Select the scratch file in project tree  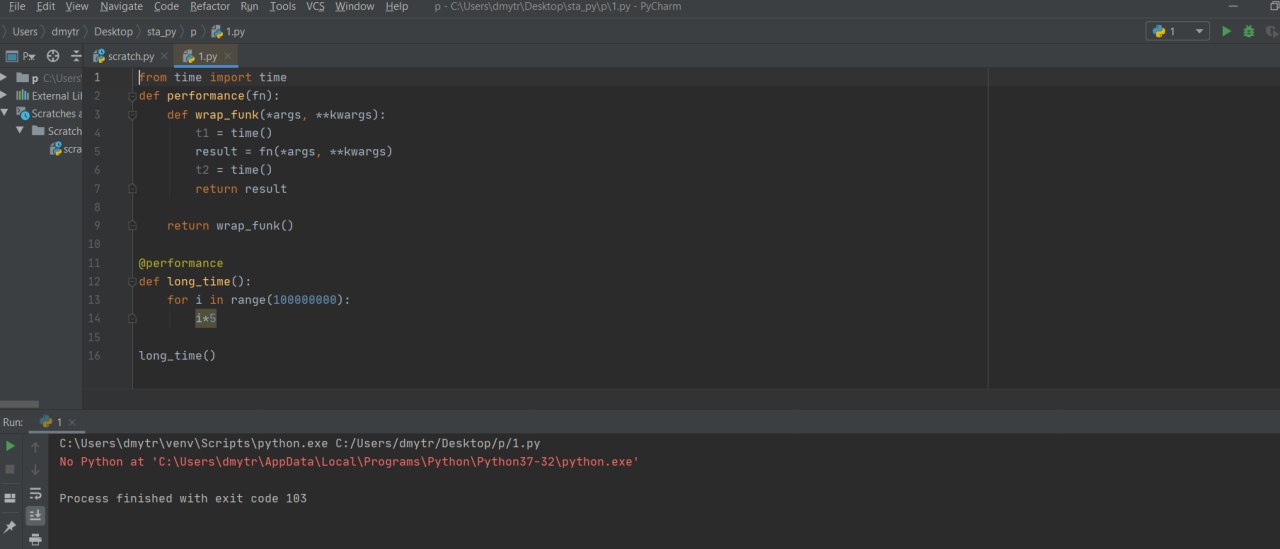66,149
